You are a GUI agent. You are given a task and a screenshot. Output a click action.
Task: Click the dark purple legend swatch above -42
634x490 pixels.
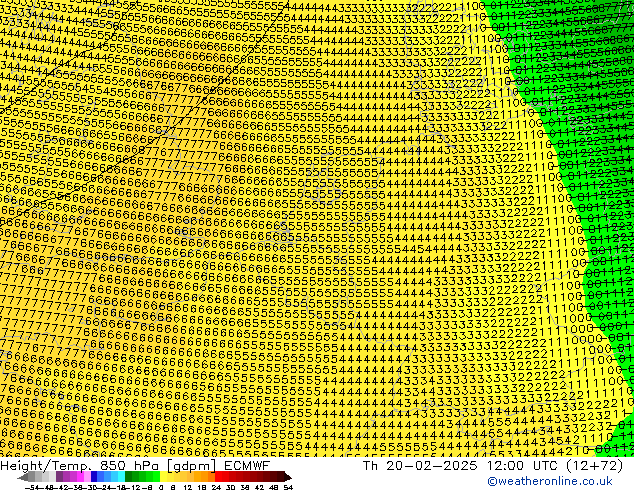coord(59,476)
